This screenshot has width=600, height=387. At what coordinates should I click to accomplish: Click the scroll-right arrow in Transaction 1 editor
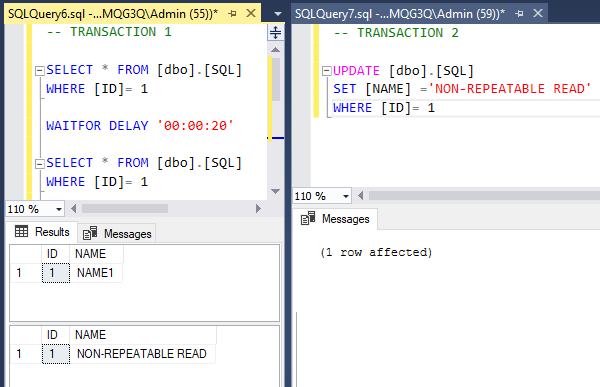(258, 209)
